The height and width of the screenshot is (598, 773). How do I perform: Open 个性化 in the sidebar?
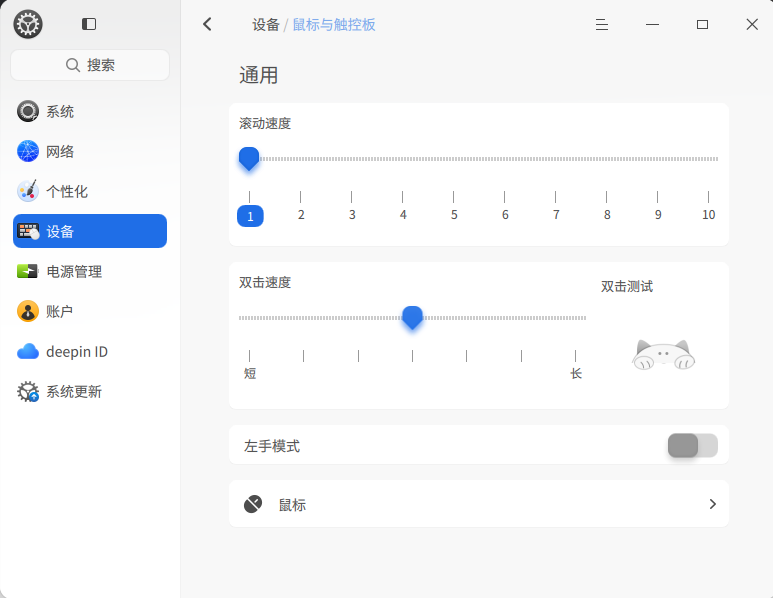[90, 191]
